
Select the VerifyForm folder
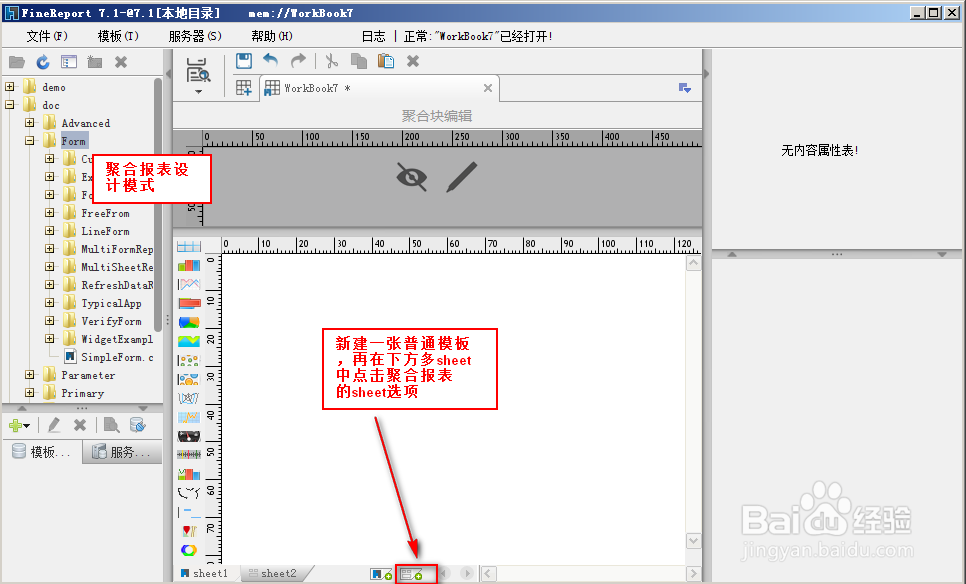click(112, 321)
